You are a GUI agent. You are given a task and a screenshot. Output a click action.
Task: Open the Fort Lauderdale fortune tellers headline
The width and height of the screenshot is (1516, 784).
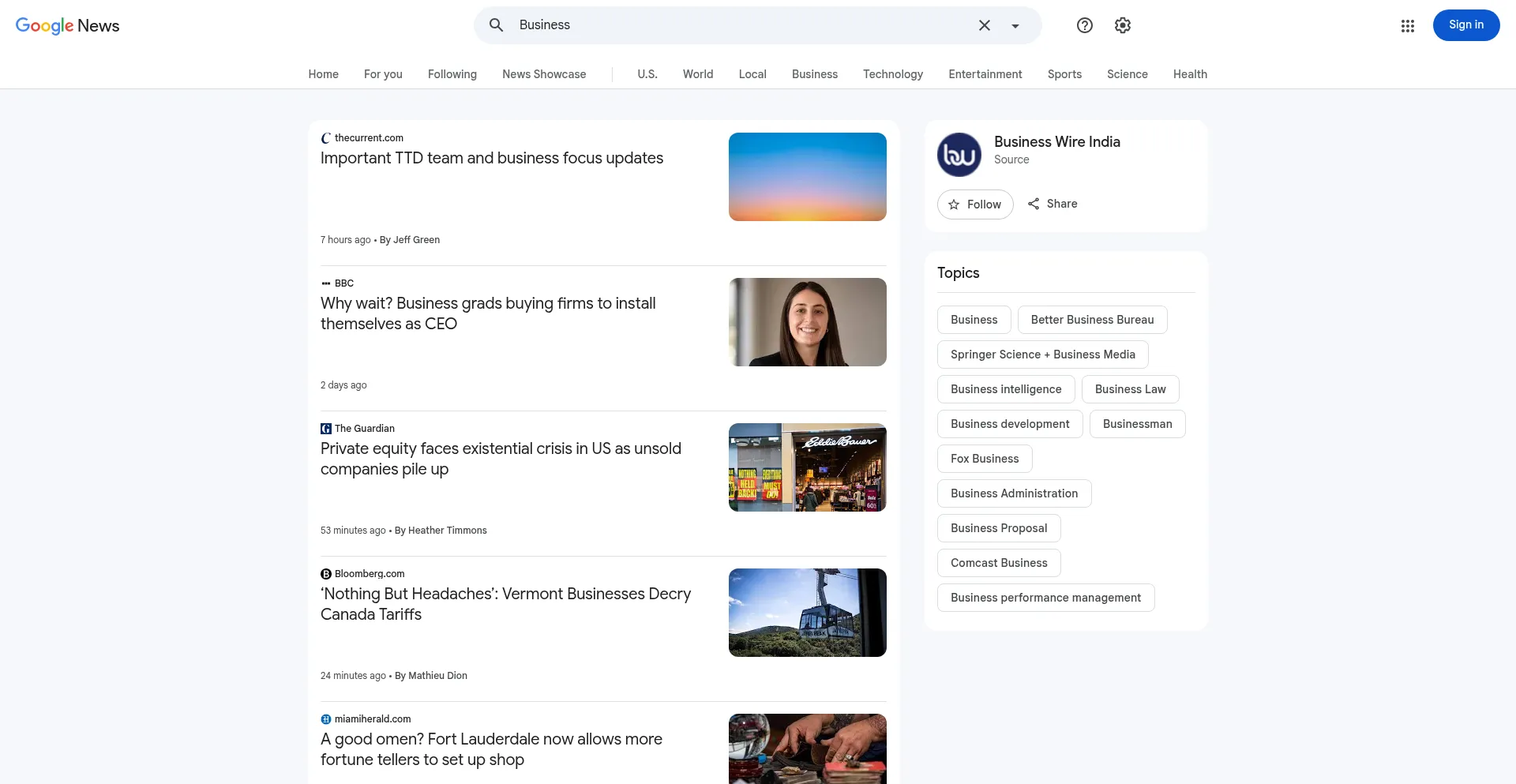[x=491, y=749]
